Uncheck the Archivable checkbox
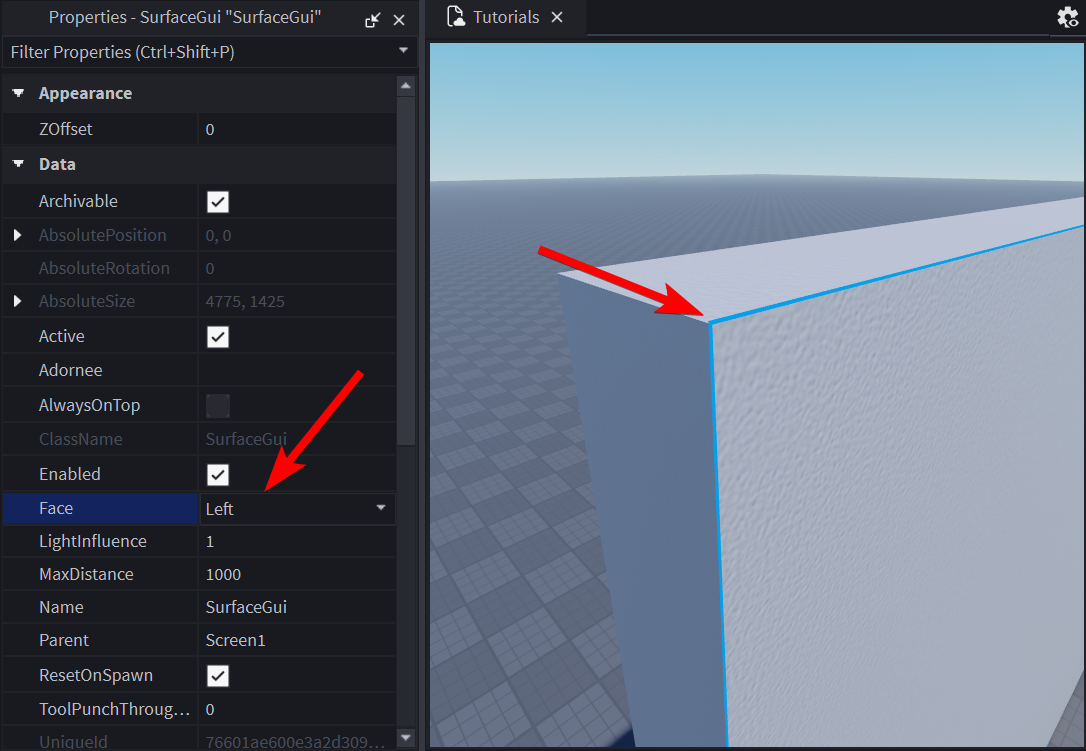 coord(218,202)
